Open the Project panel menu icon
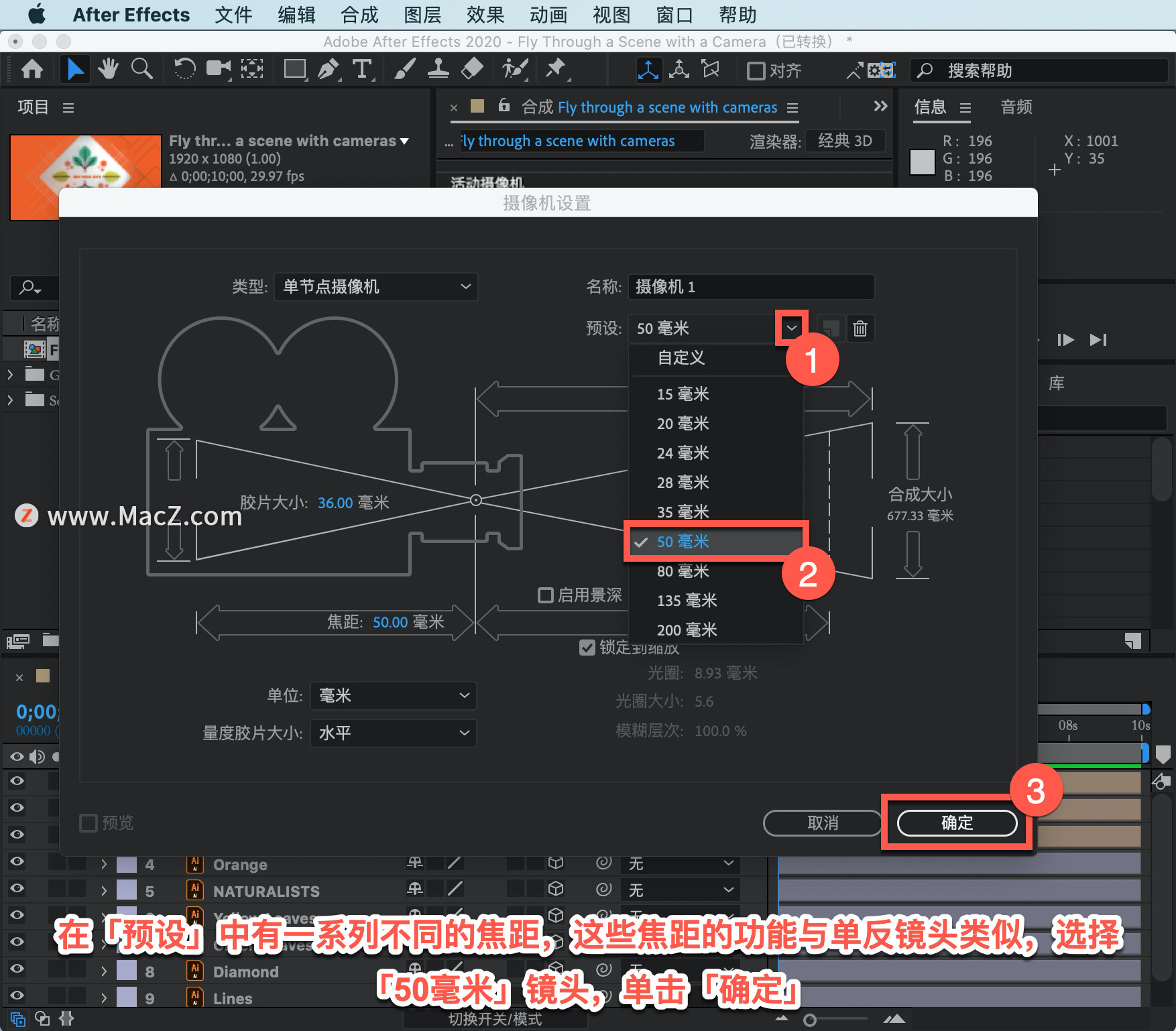1176x1031 pixels. coord(68,107)
